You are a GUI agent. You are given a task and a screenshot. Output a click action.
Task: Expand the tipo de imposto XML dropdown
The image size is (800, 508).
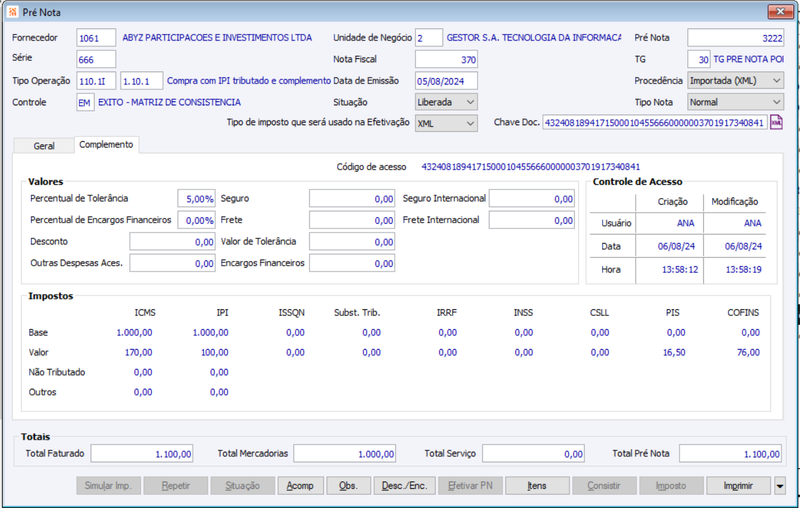(x=446, y=123)
